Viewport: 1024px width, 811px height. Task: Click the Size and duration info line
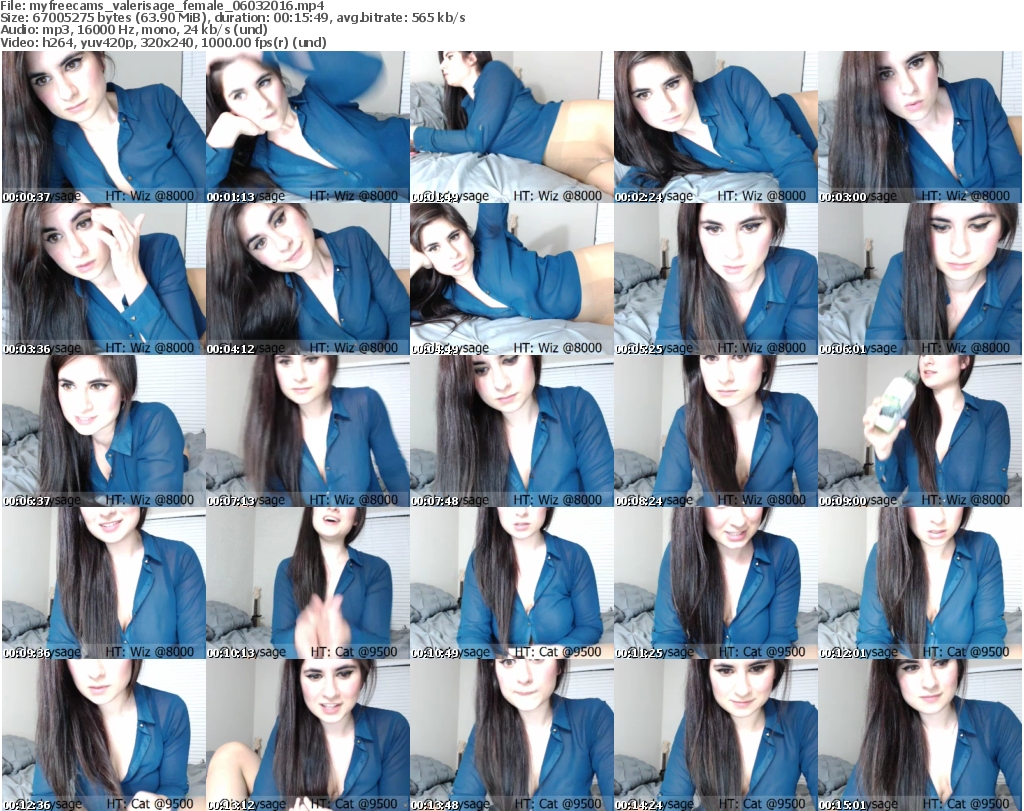233,18
